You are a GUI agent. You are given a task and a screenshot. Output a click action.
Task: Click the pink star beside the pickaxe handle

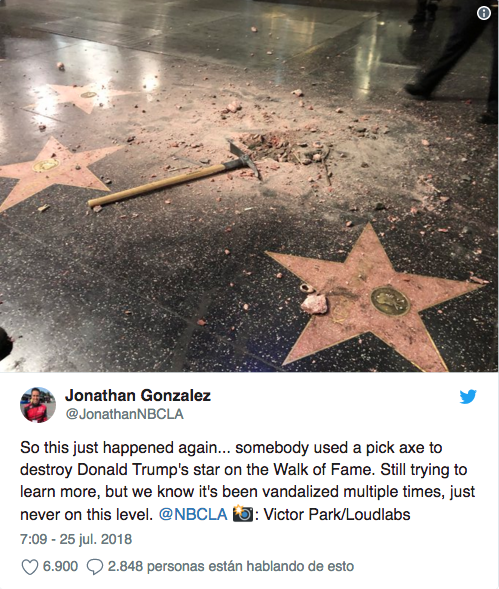pos(56,171)
